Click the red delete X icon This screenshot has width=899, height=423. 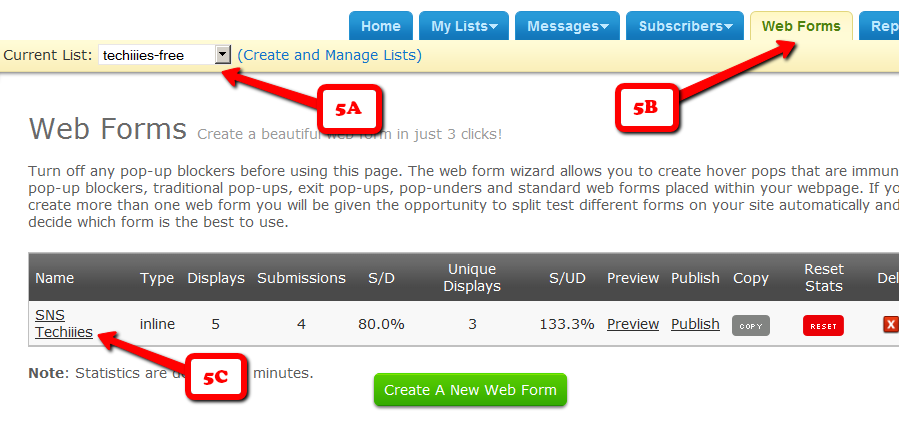(890, 325)
